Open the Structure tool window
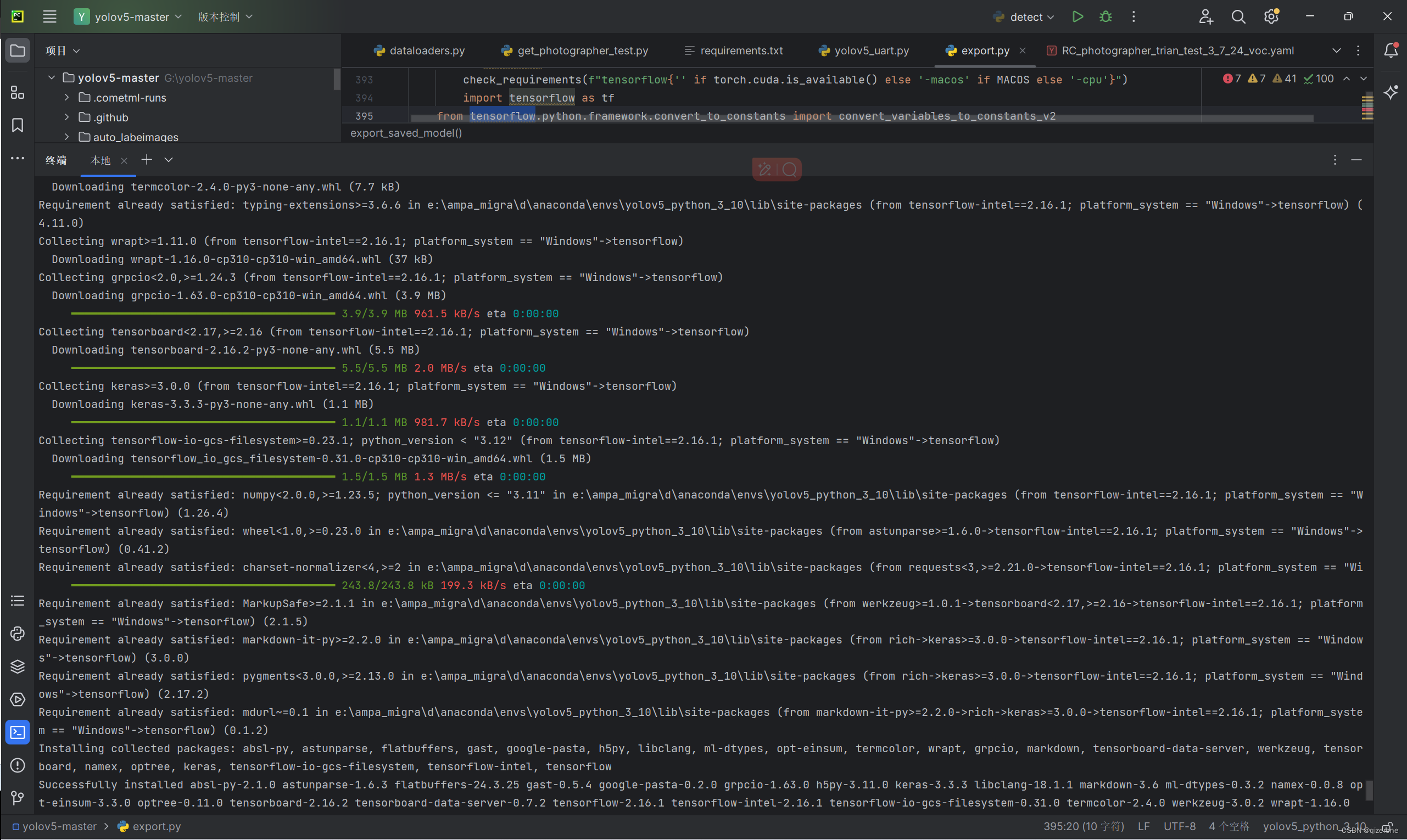The image size is (1407, 840). [18, 92]
